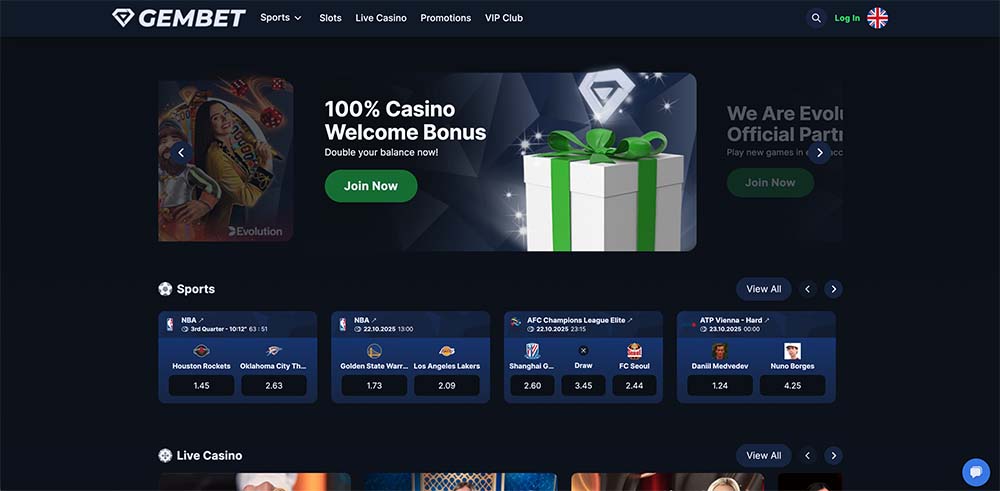Open the live chat bubble
The image size is (1000, 491).
coord(975,473)
